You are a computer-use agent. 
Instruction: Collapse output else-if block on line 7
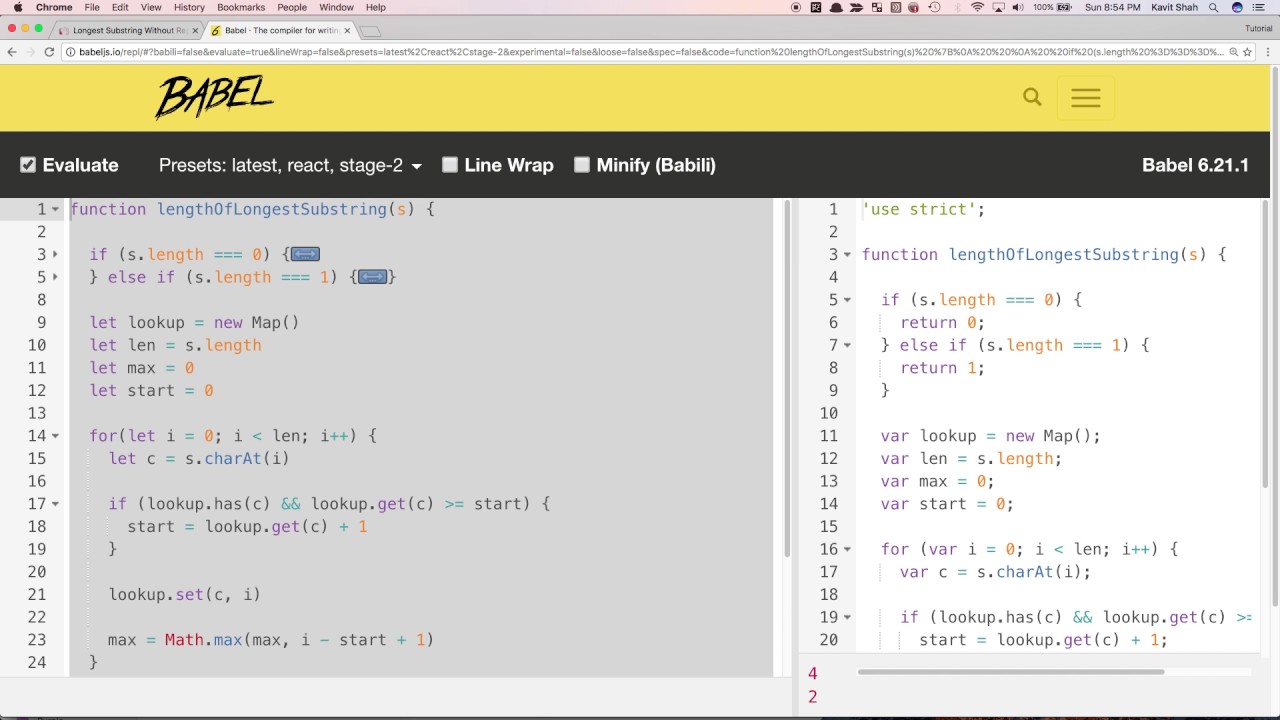(847, 345)
